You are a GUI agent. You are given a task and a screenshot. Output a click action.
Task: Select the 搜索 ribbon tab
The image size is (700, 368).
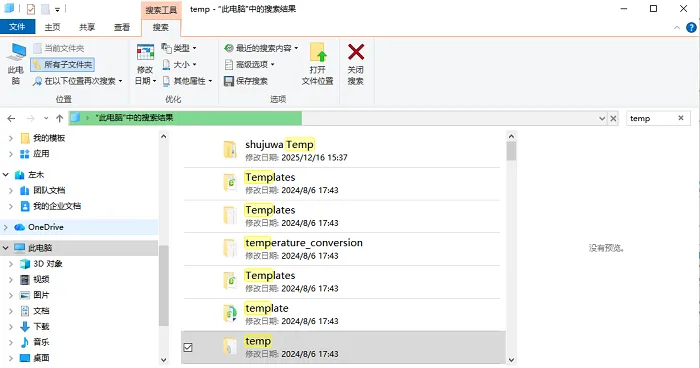click(161, 27)
